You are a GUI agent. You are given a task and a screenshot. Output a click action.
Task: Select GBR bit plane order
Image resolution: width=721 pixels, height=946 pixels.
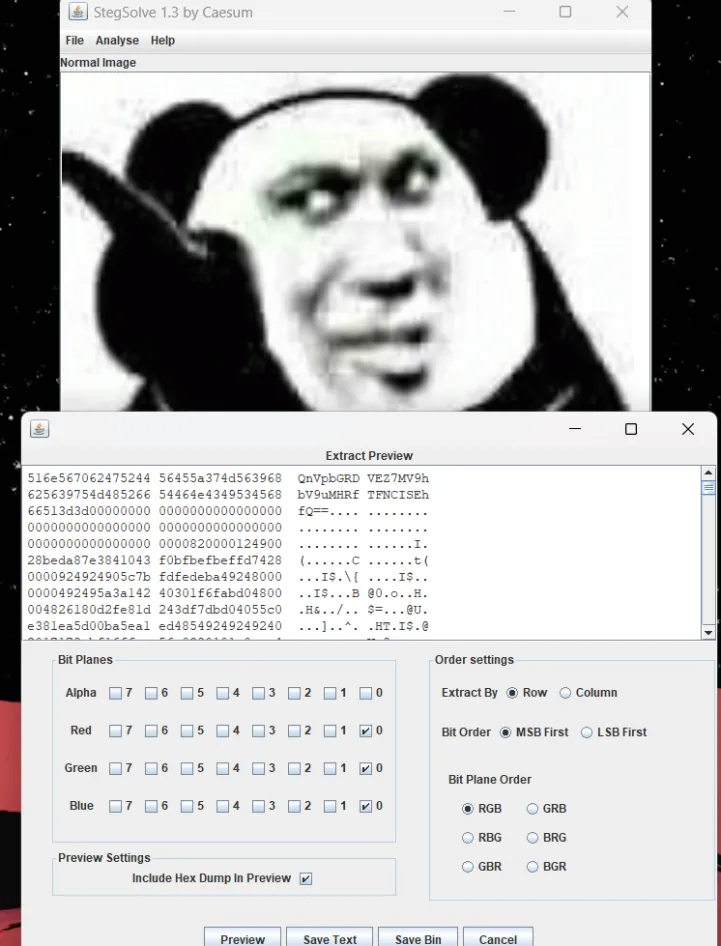(468, 867)
